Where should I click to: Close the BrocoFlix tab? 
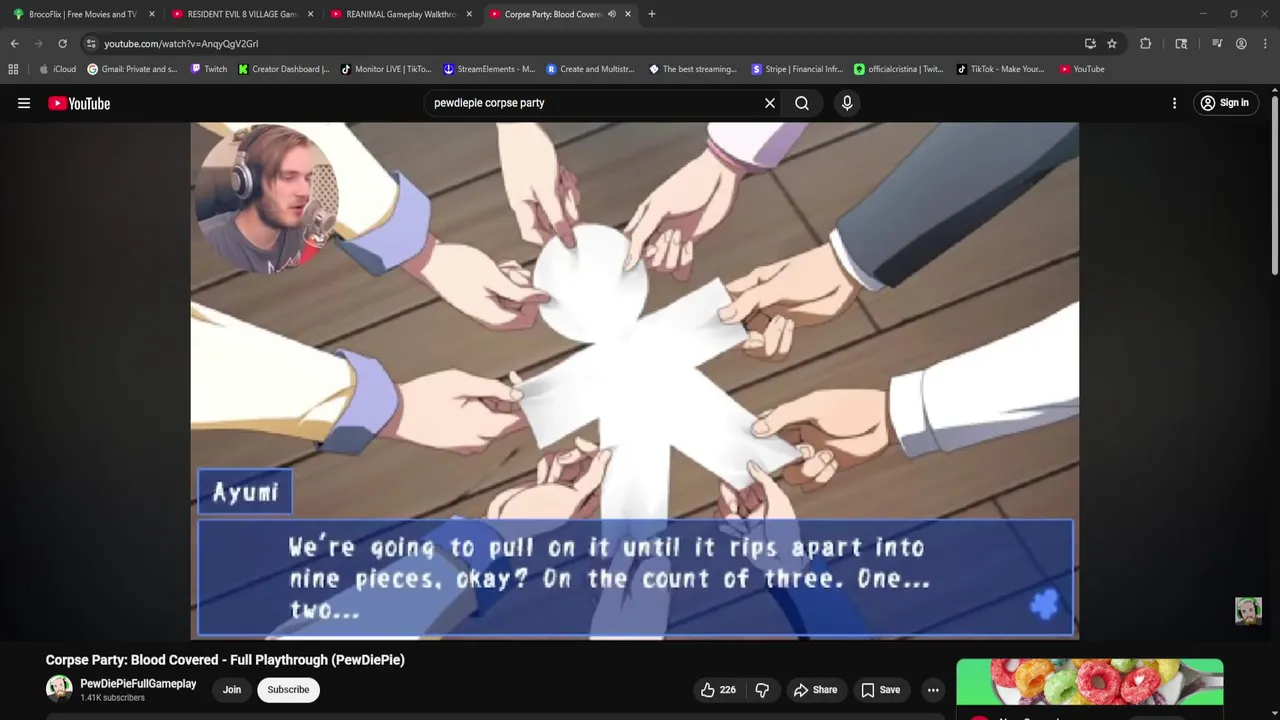coord(152,14)
